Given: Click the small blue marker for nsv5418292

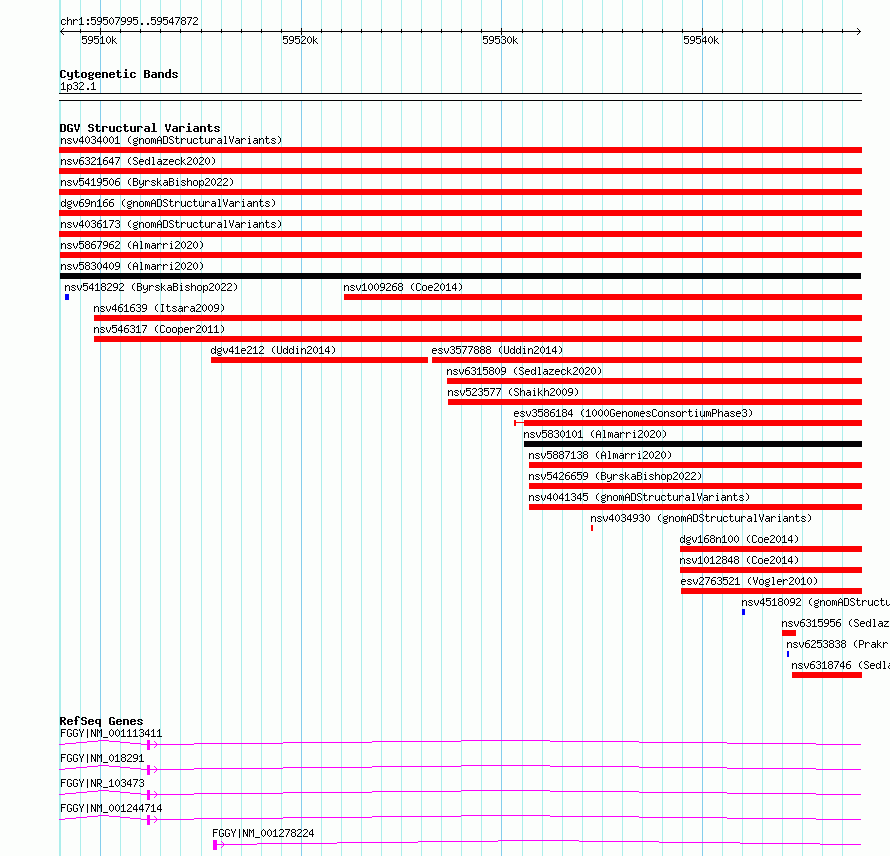Looking at the screenshot, I should click(x=67, y=297).
